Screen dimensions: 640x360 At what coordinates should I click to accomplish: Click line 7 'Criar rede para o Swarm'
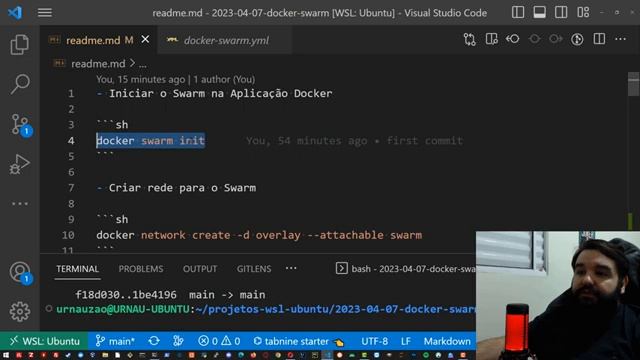click(x=182, y=188)
